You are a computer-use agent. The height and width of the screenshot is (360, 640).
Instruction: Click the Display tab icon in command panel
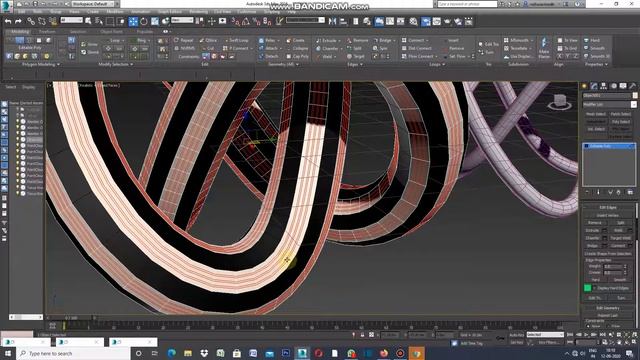(623, 86)
